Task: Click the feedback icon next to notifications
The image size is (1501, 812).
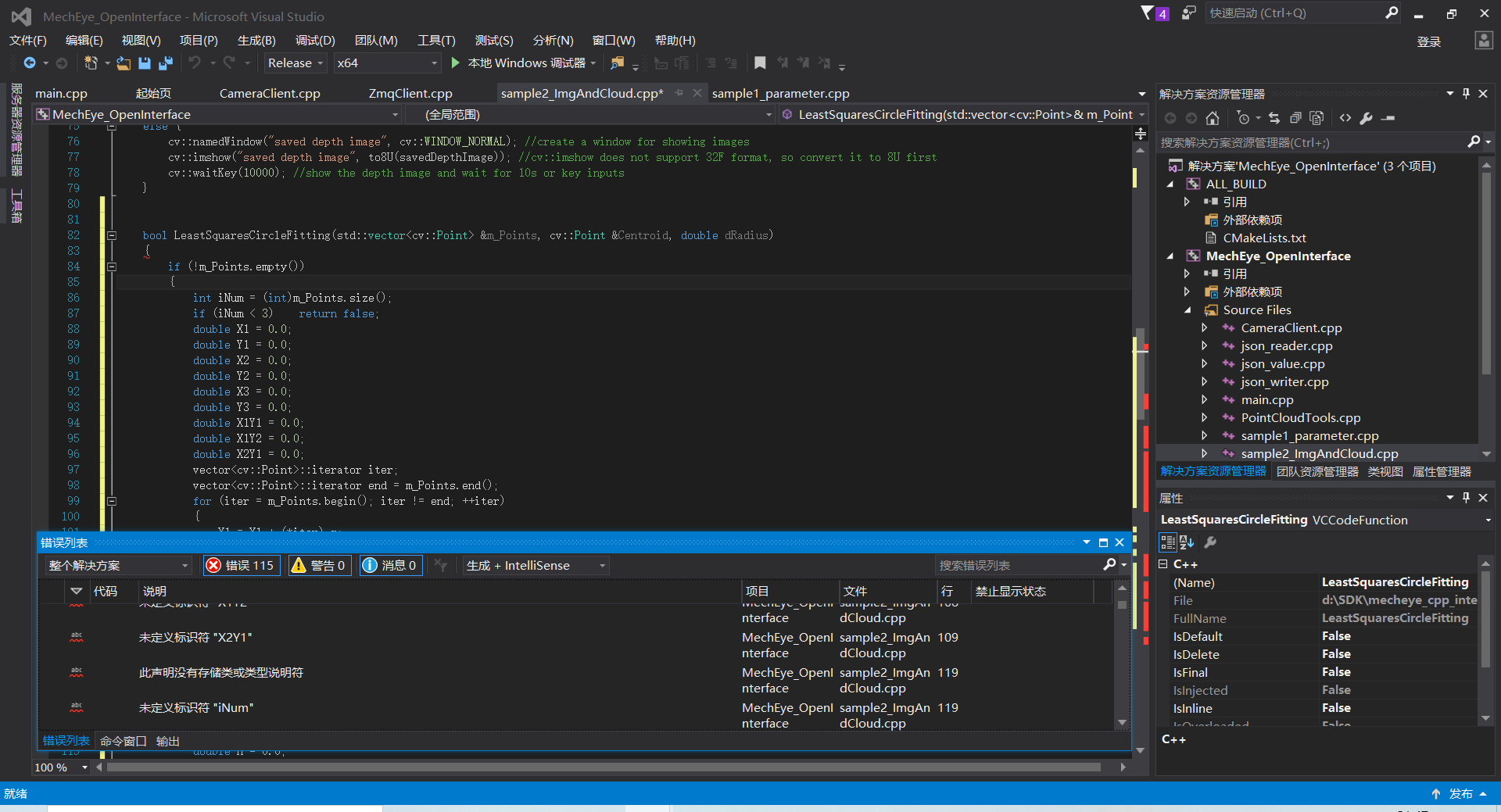Action: [x=1188, y=13]
